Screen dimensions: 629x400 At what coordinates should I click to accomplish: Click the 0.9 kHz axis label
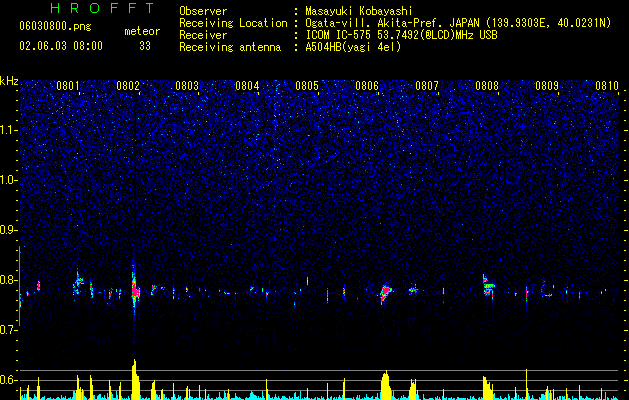click(9, 230)
